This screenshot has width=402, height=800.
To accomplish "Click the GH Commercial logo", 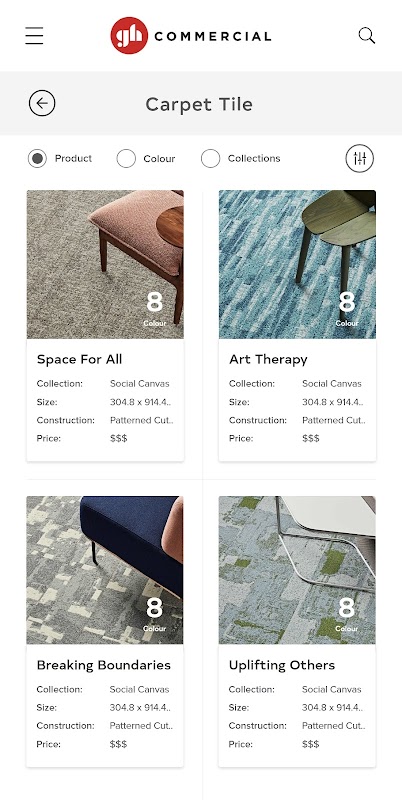I will pyautogui.click(x=190, y=36).
